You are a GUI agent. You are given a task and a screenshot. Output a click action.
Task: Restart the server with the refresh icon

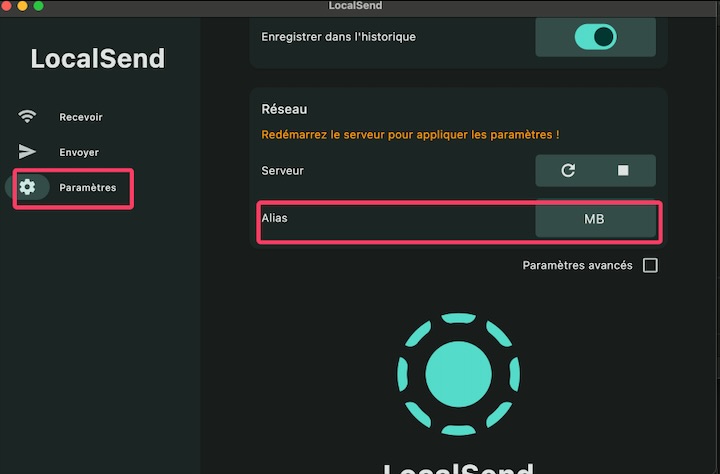pyautogui.click(x=568, y=171)
